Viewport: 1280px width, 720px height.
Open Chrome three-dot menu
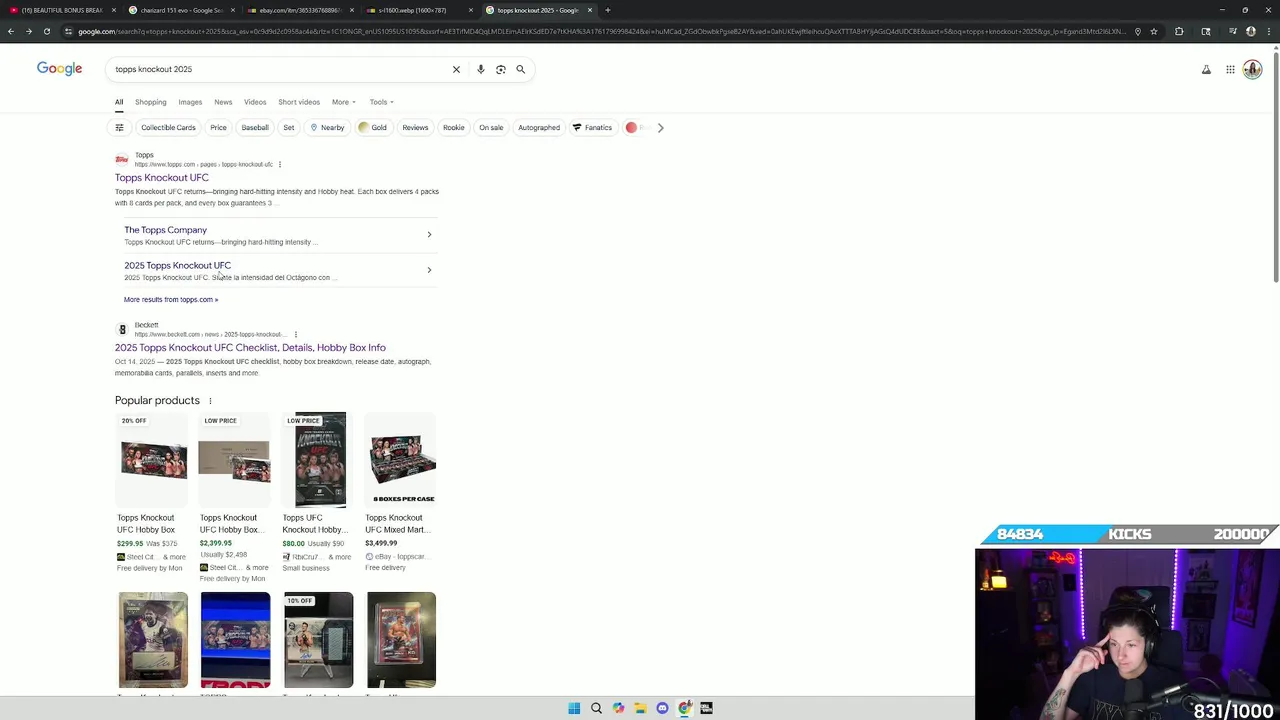(1269, 31)
